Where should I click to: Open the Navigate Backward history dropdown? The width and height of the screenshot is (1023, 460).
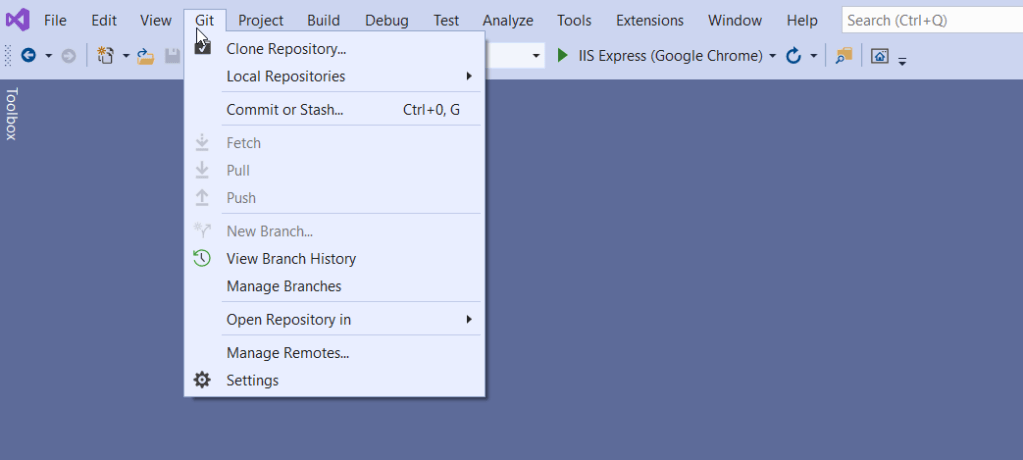click(x=48, y=56)
